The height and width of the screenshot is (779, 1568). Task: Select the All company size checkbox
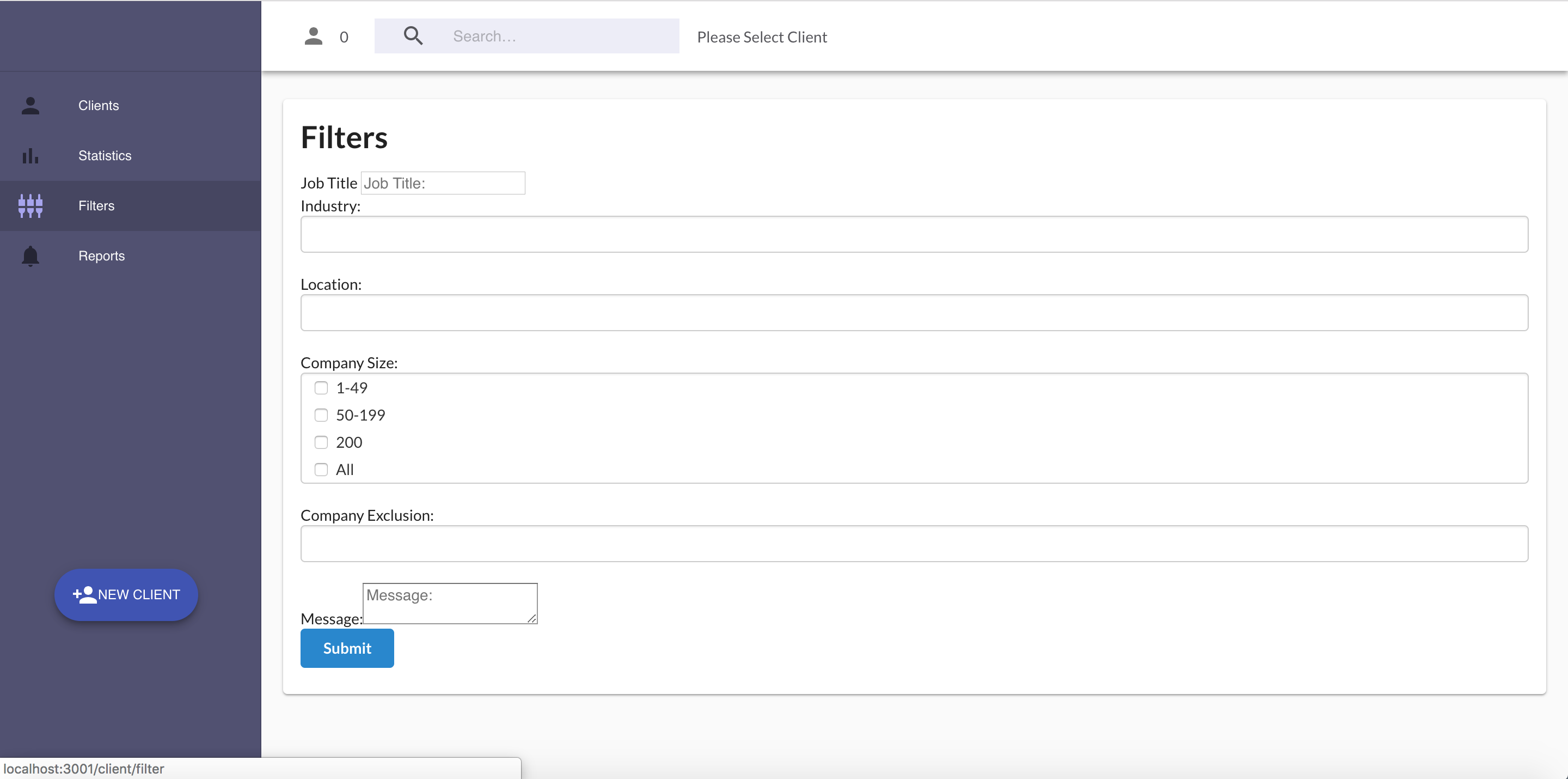point(321,470)
